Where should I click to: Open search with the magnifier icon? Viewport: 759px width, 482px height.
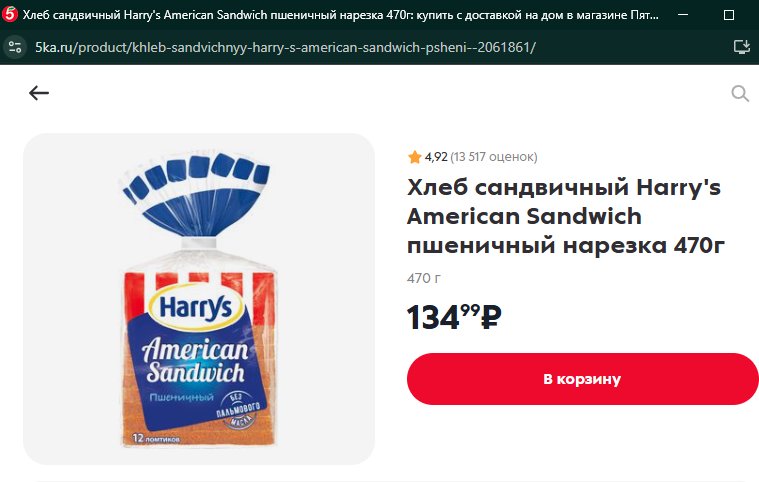[x=740, y=93]
